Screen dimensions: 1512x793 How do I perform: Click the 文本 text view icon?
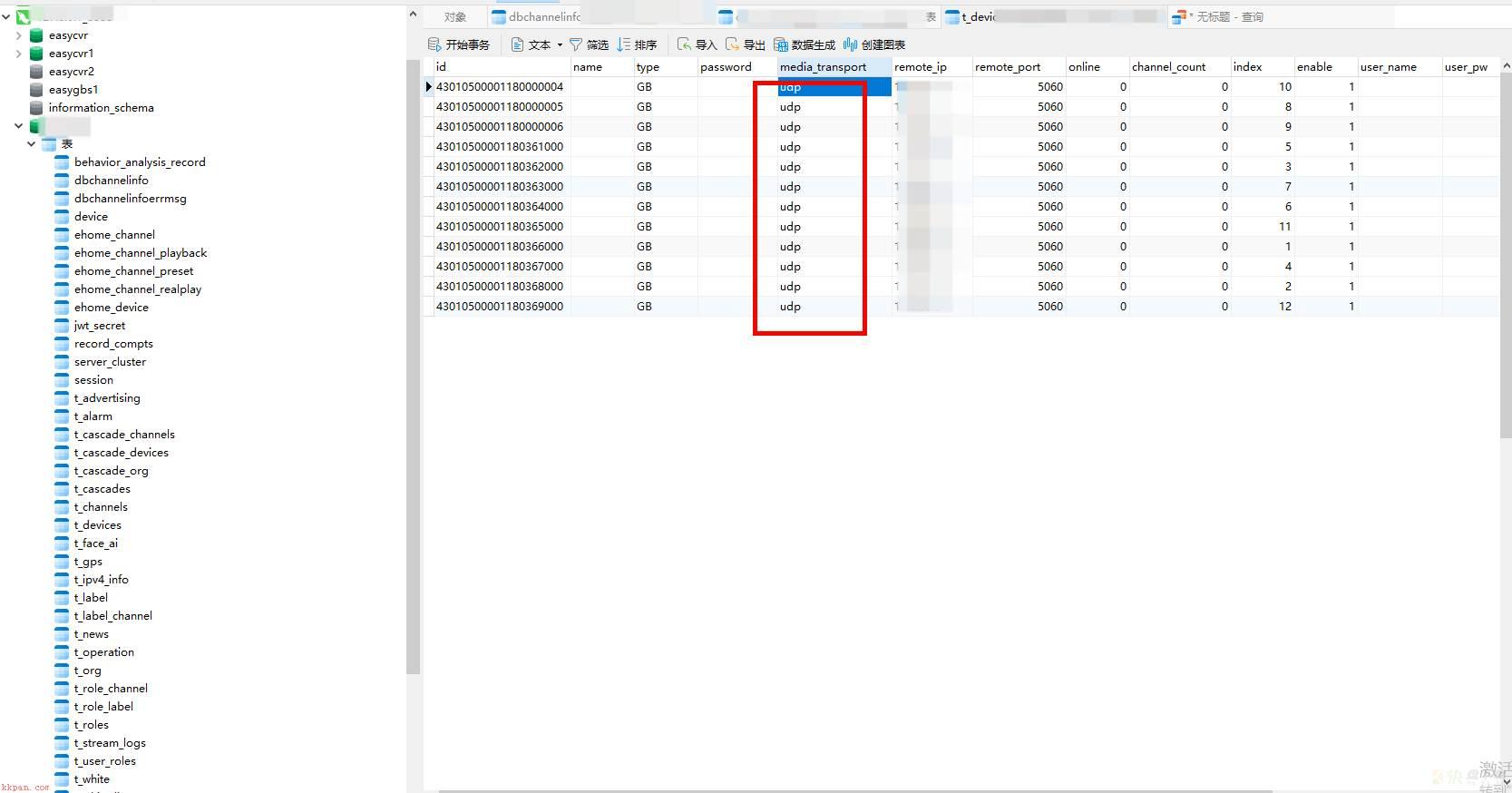pyautogui.click(x=517, y=44)
